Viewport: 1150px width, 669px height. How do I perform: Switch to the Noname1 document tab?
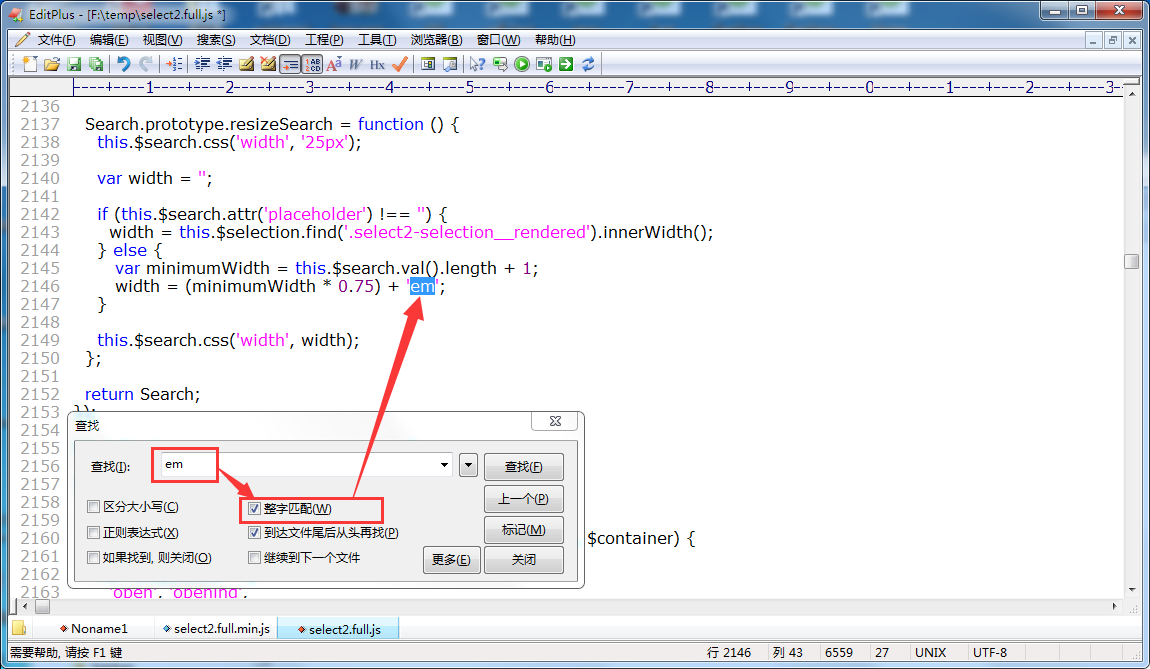[94, 629]
